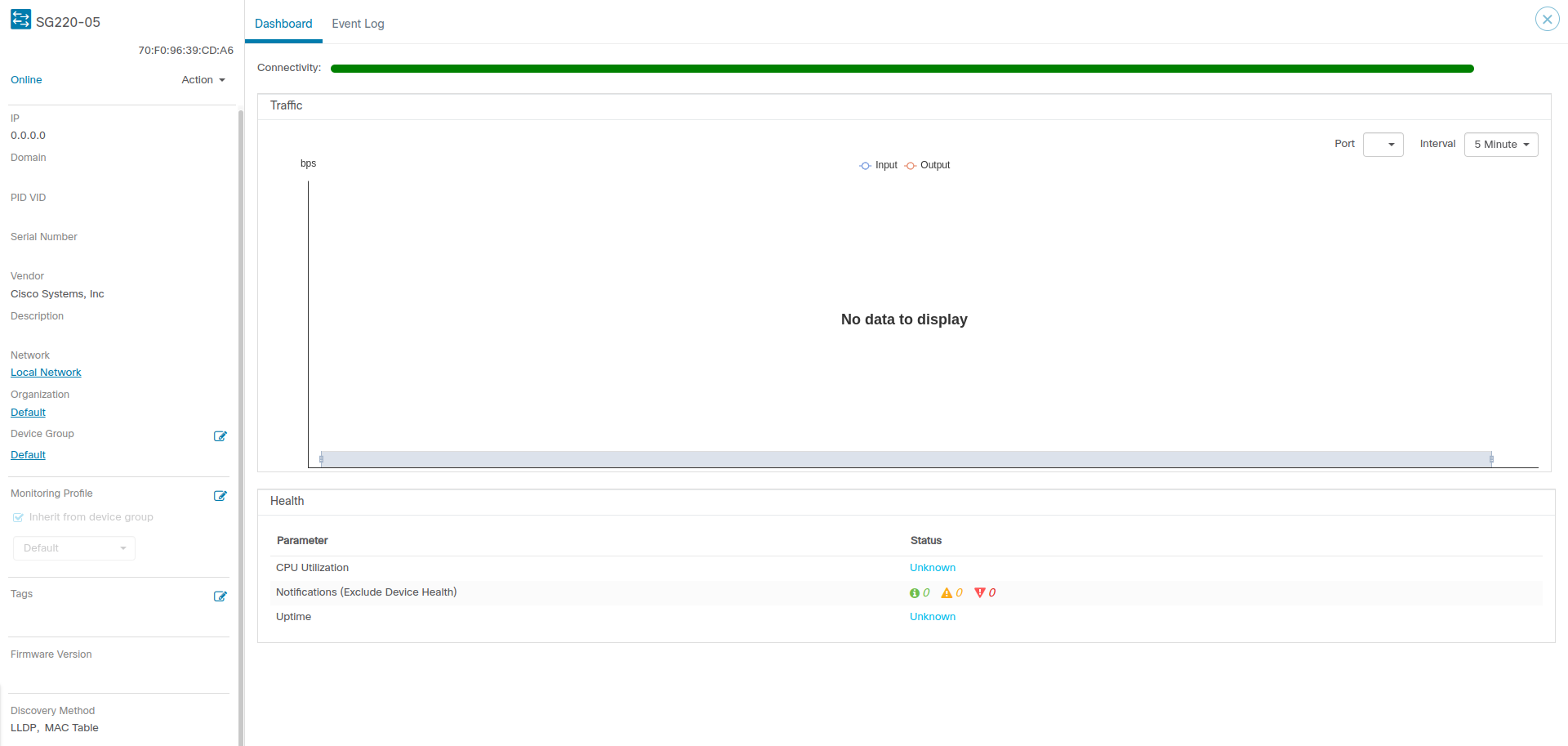
Task: Click the orange warning notifications icon
Action: click(x=947, y=592)
